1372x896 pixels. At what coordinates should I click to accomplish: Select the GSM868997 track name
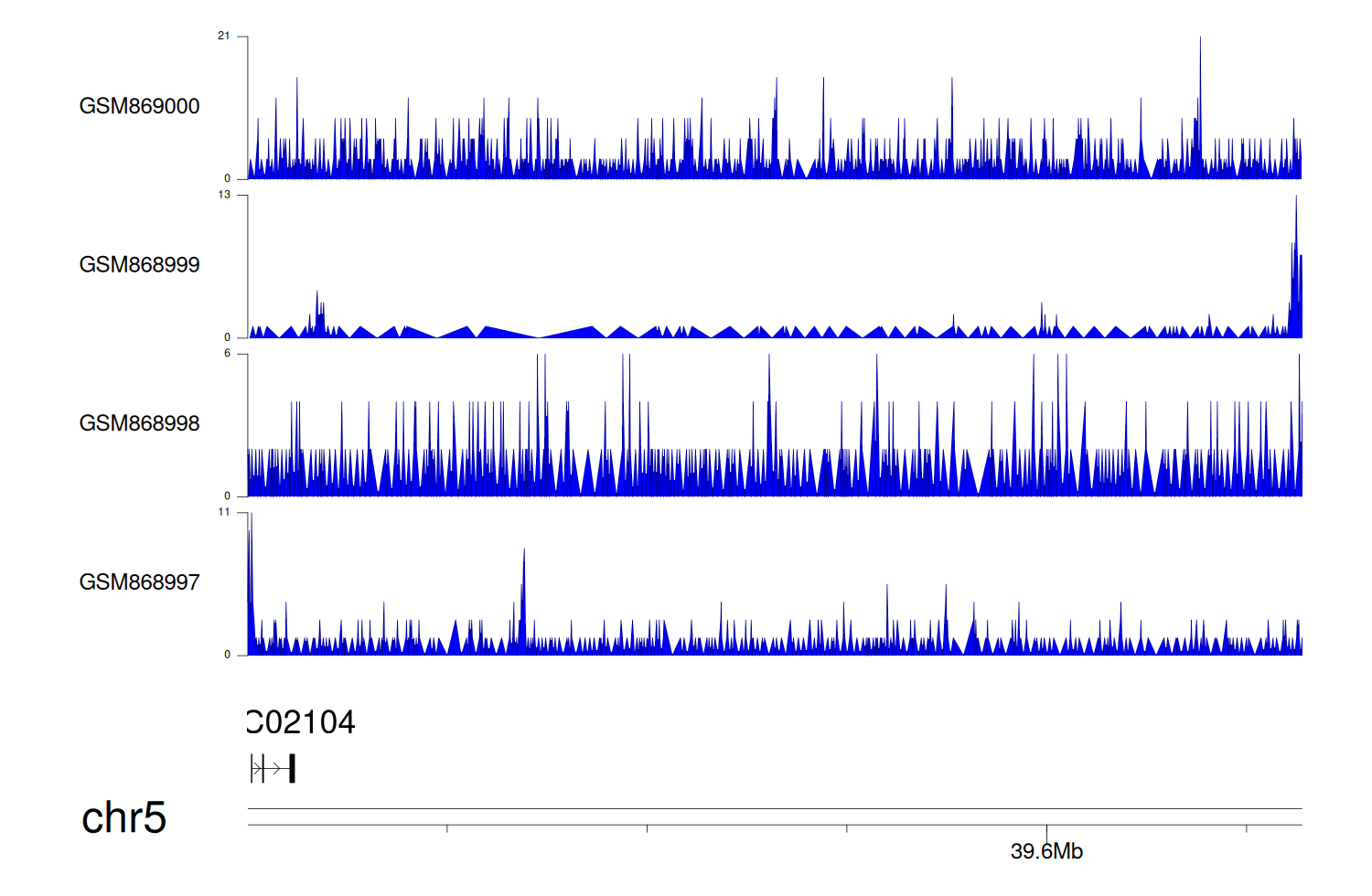139,582
